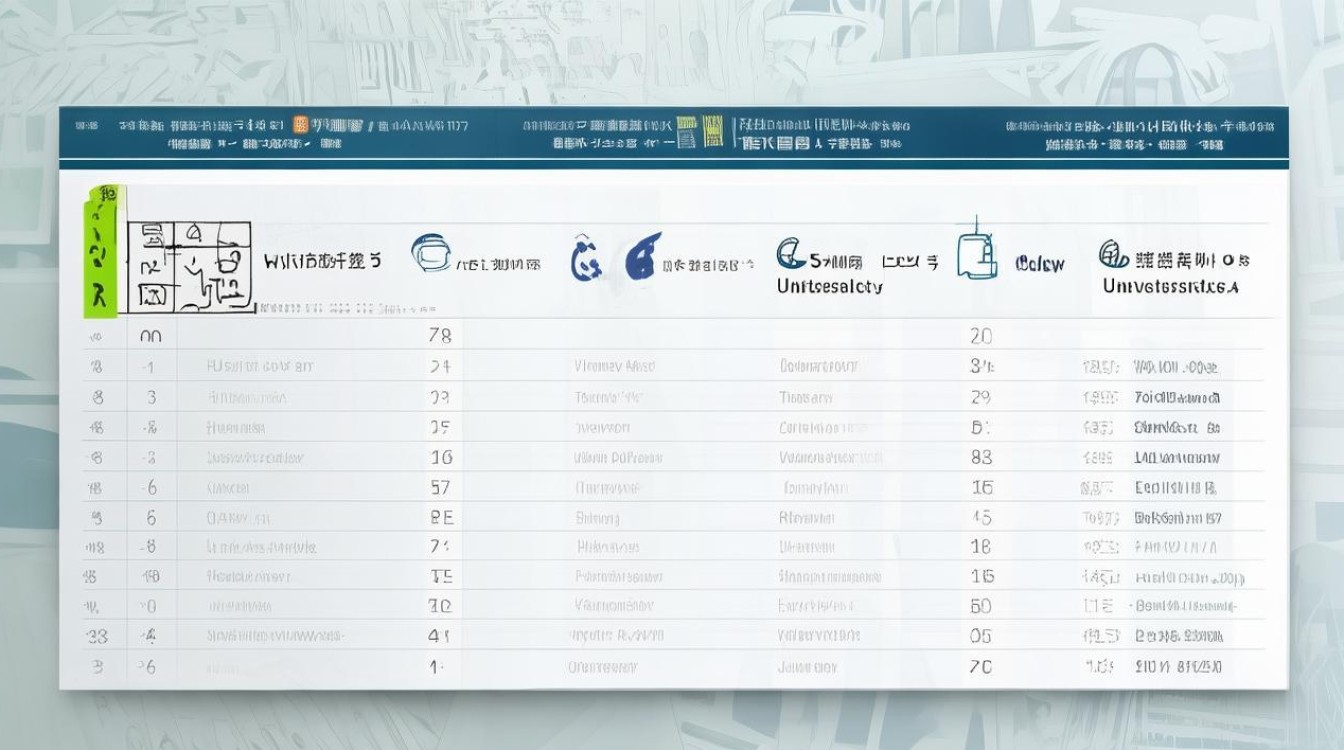Screen dimensions: 1344x750
Task: Click the blue seahorse-shaped logo
Action: point(585,260)
